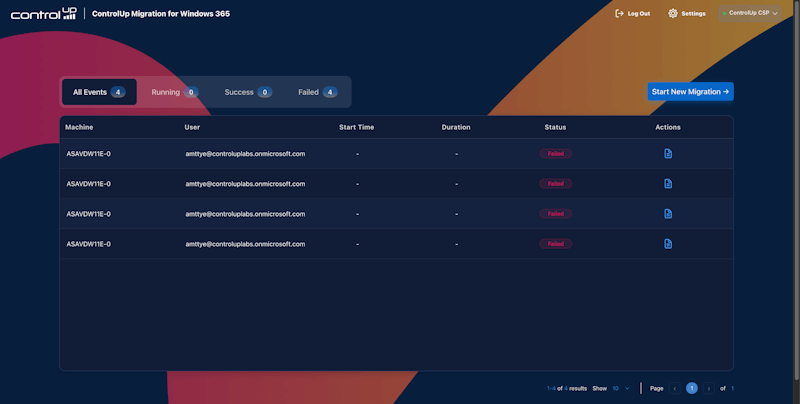Open the Show 10 results-per-page dropdown
800x404 pixels.
tap(620, 388)
